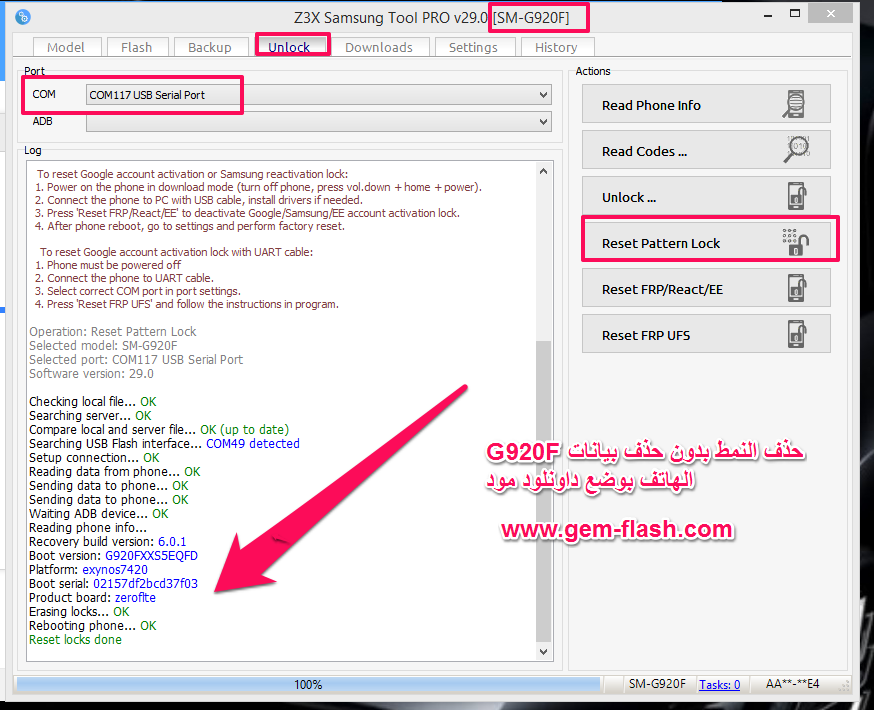
Task: Click the 'Software version: 29.0' log line
Action: pyautogui.click(x=91, y=373)
